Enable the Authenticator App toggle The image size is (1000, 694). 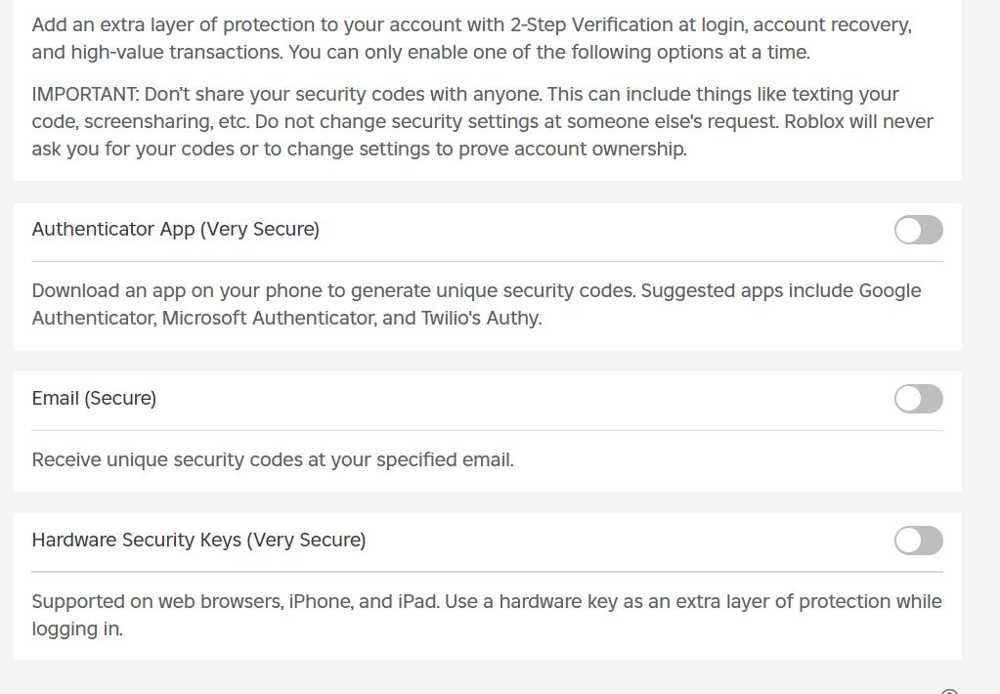tap(918, 231)
